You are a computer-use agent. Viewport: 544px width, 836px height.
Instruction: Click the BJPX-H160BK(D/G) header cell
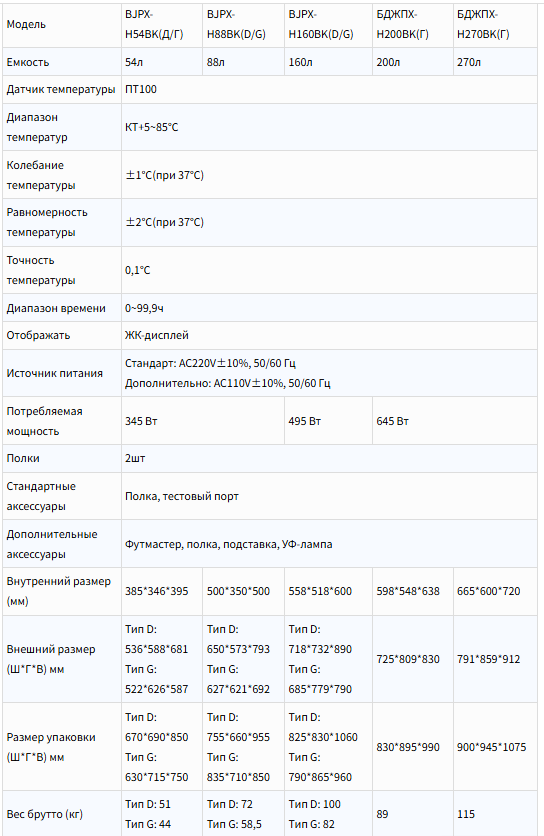328,25
